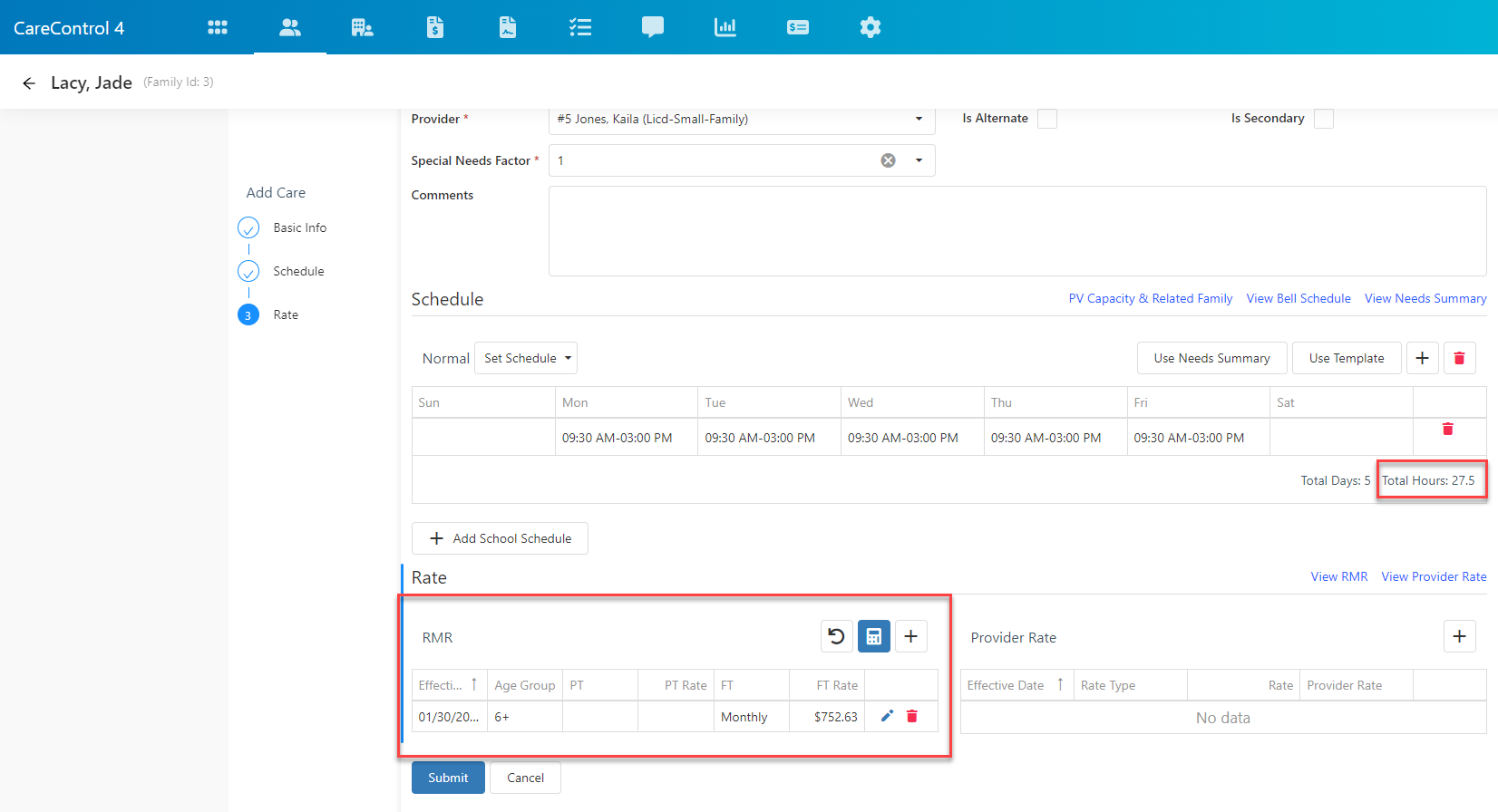Expand the Special Needs Factor dropdown arrow

click(x=919, y=160)
